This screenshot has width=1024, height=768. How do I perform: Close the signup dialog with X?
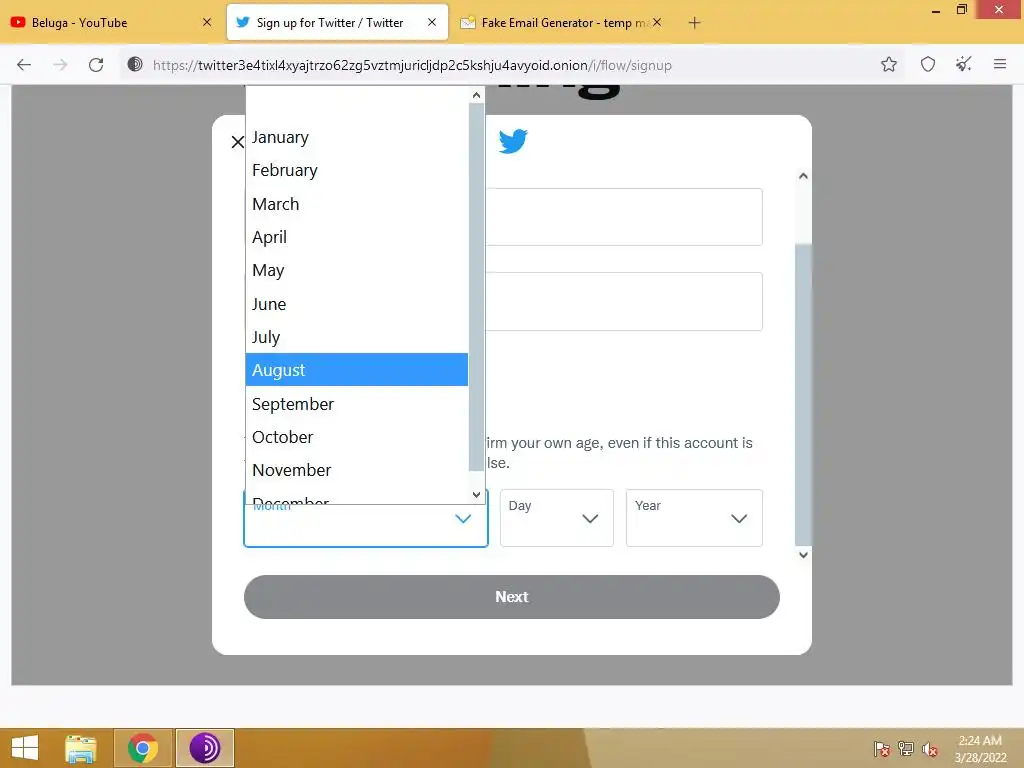point(238,142)
